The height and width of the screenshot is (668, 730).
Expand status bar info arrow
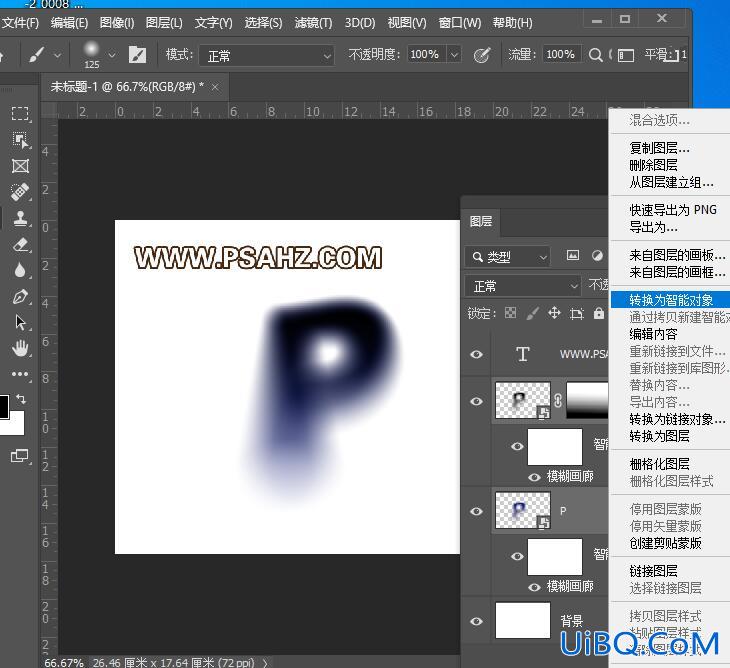(x=265, y=662)
